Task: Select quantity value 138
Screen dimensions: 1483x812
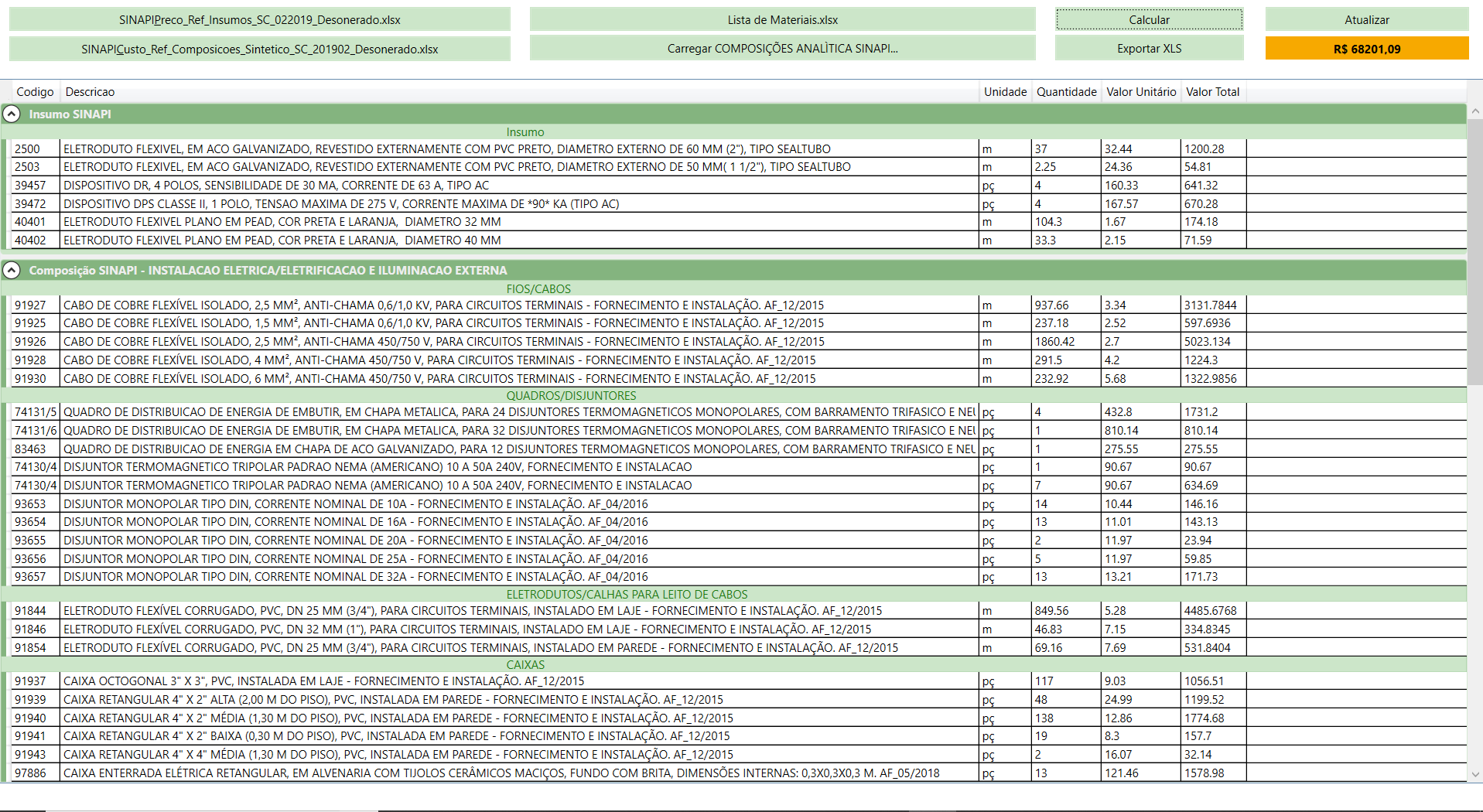Action: tap(1066, 718)
